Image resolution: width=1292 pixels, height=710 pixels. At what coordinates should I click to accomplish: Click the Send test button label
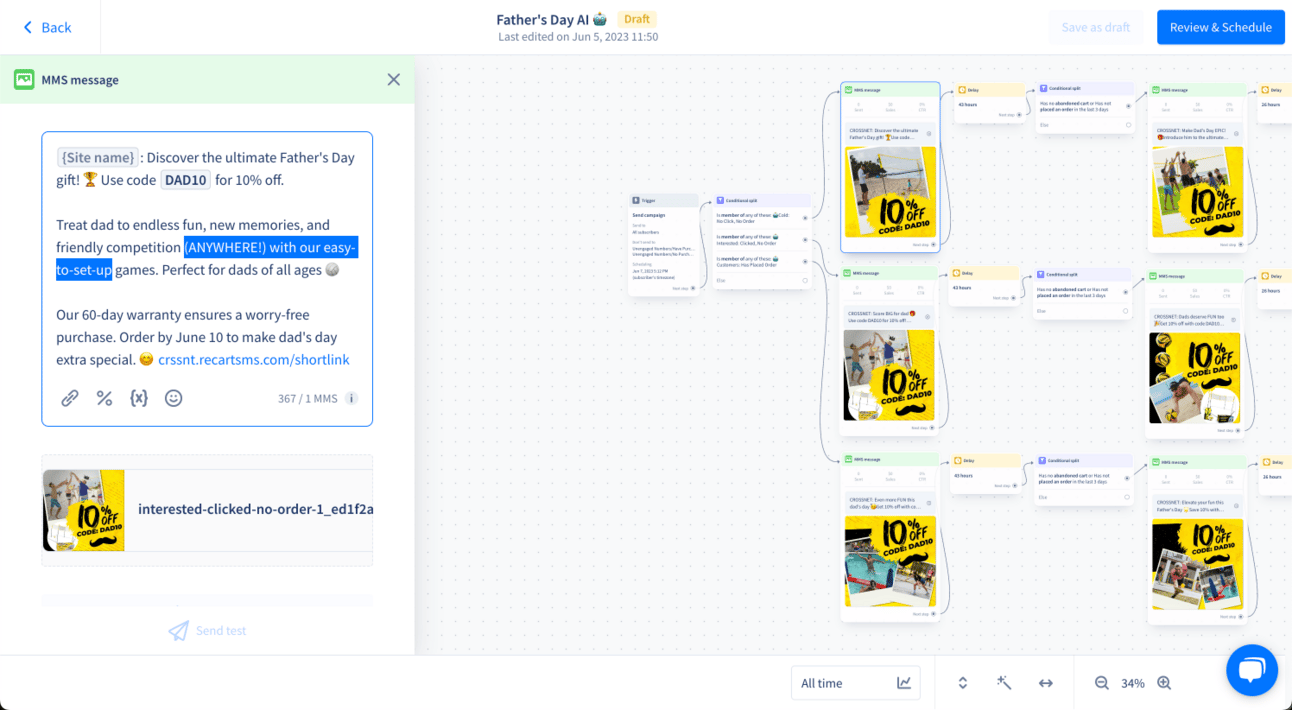coord(221,631)
